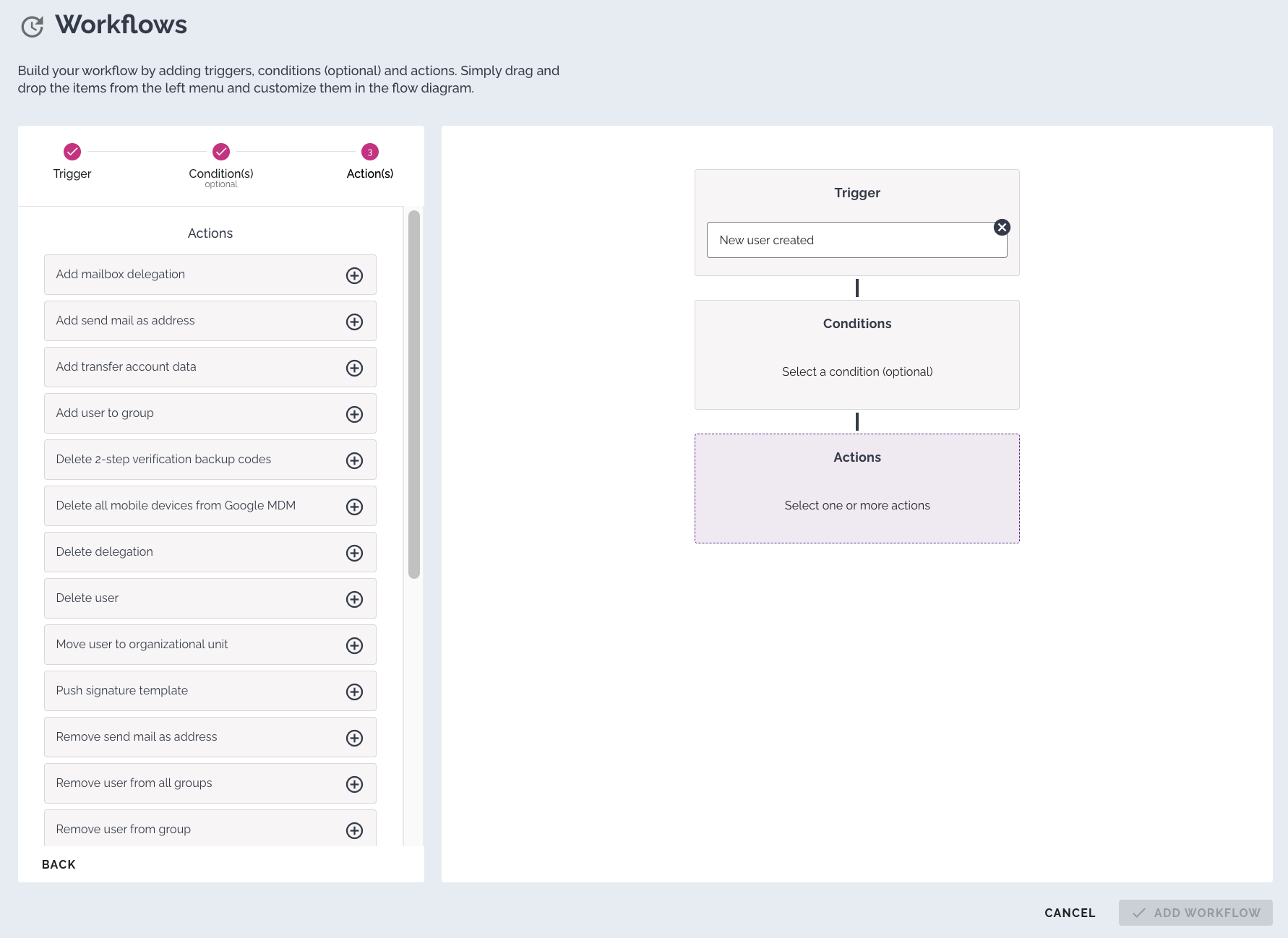Screen dimensions: 1288x938
Task: Click plus icon for Add mailbox delegation
Action: pyautogui.click(x=354, y=275)
